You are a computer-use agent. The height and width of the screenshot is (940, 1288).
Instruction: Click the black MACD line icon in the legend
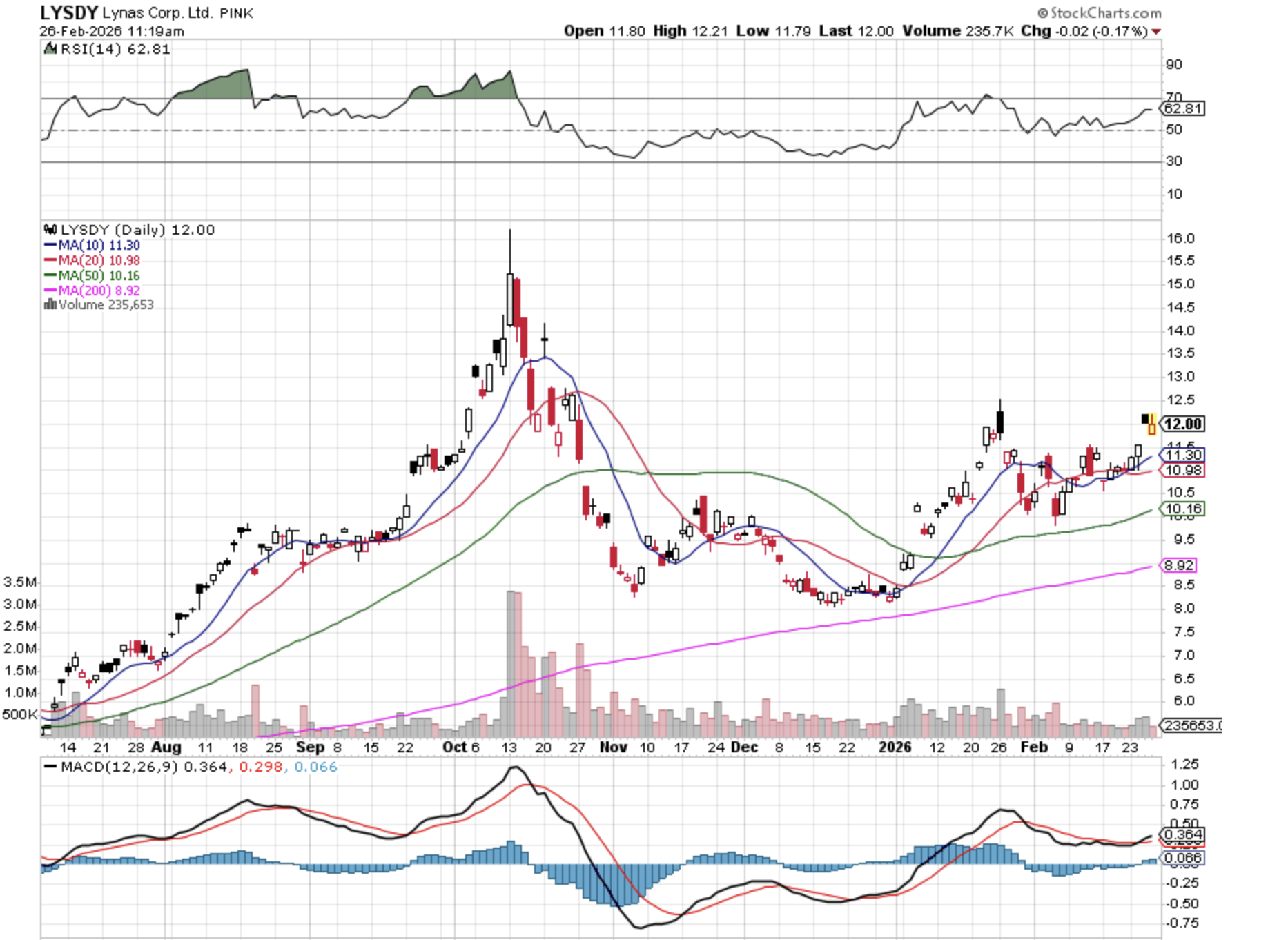tap(50, 767)
